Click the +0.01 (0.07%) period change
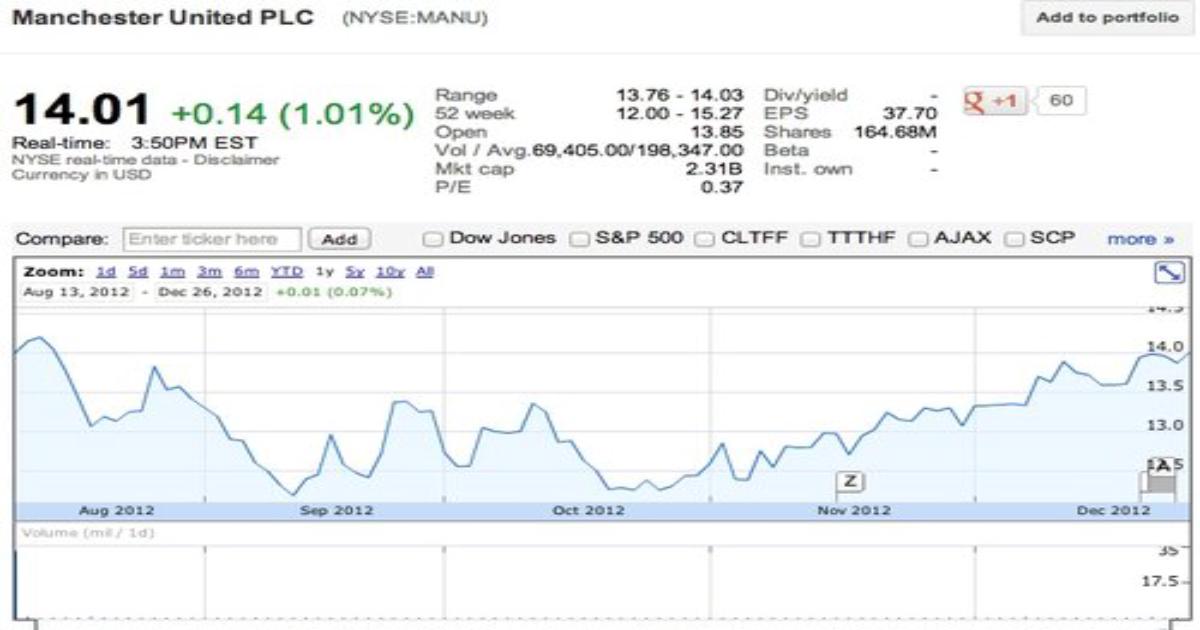1200x630 pixels. pyautogui.click(x=333, y=292)
